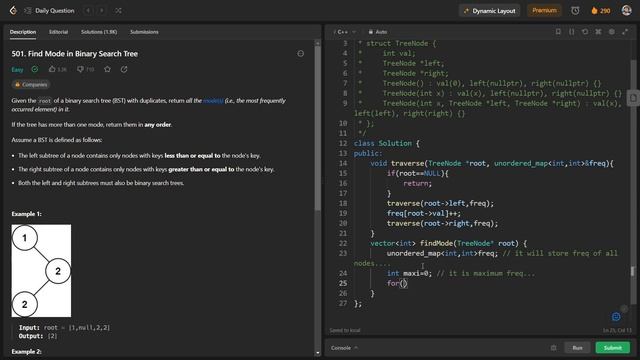Switch to the Description tab
This screenshot has height=360, width=640.
[23, 32]
